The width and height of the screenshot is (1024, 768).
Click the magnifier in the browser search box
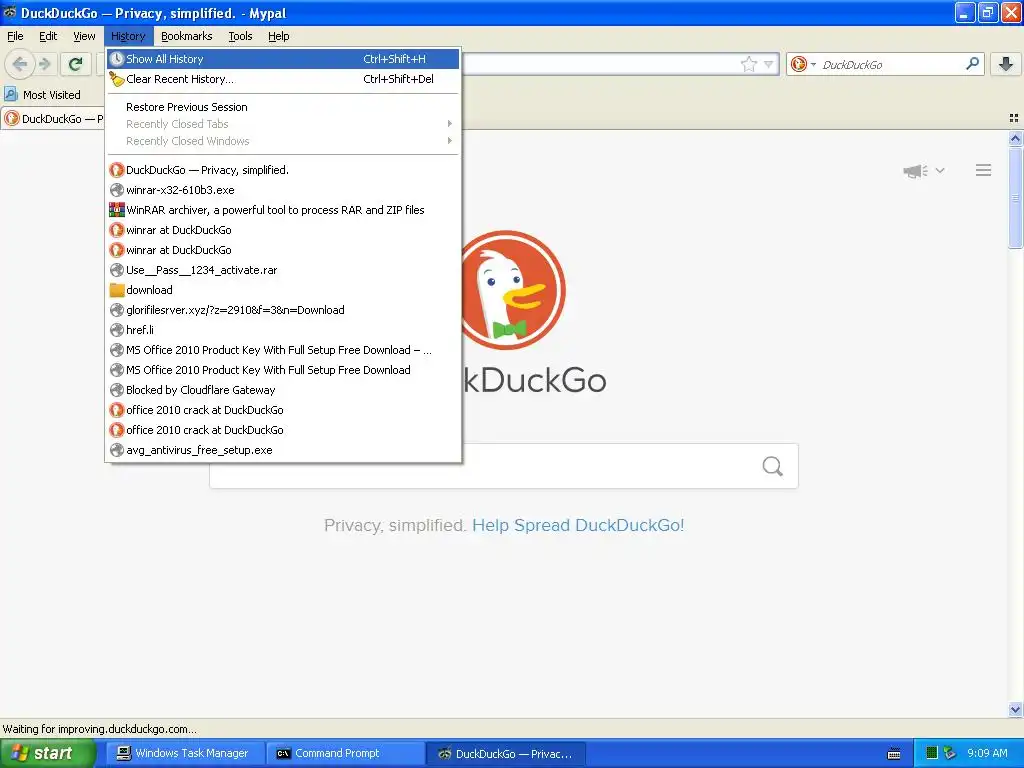[x=972, y=64]
